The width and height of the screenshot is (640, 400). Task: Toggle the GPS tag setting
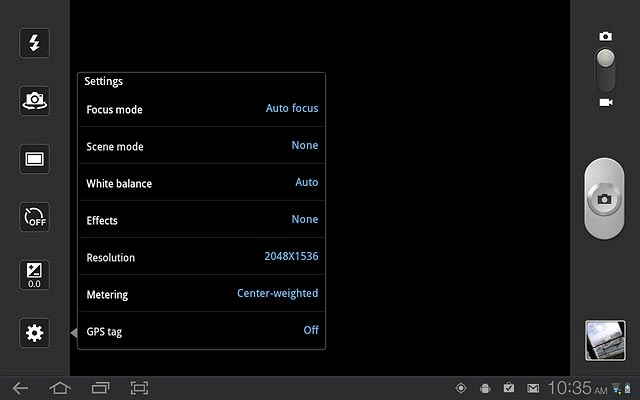[x=201, y=331]
